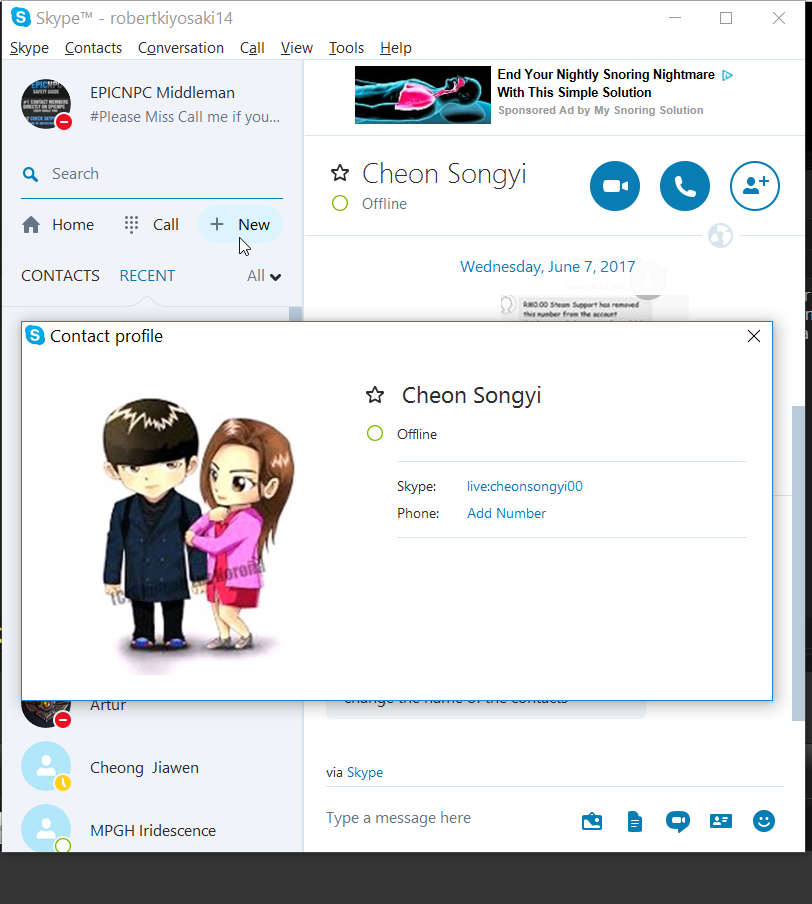This screenshot has height=904, width=812.
Task: Send a photo with the image icon
Action: click(x=592, y=821)
